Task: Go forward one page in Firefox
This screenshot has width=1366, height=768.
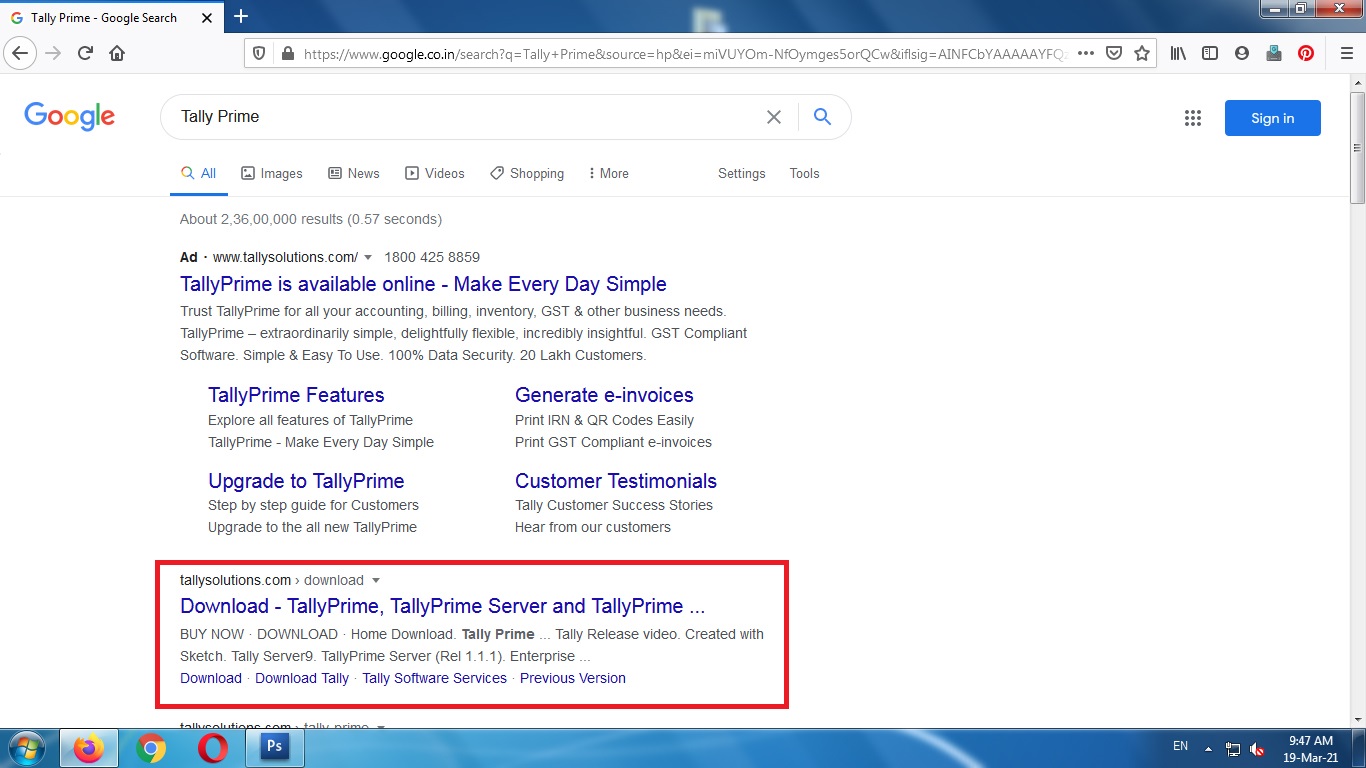Action: click(x=53, y=53)
